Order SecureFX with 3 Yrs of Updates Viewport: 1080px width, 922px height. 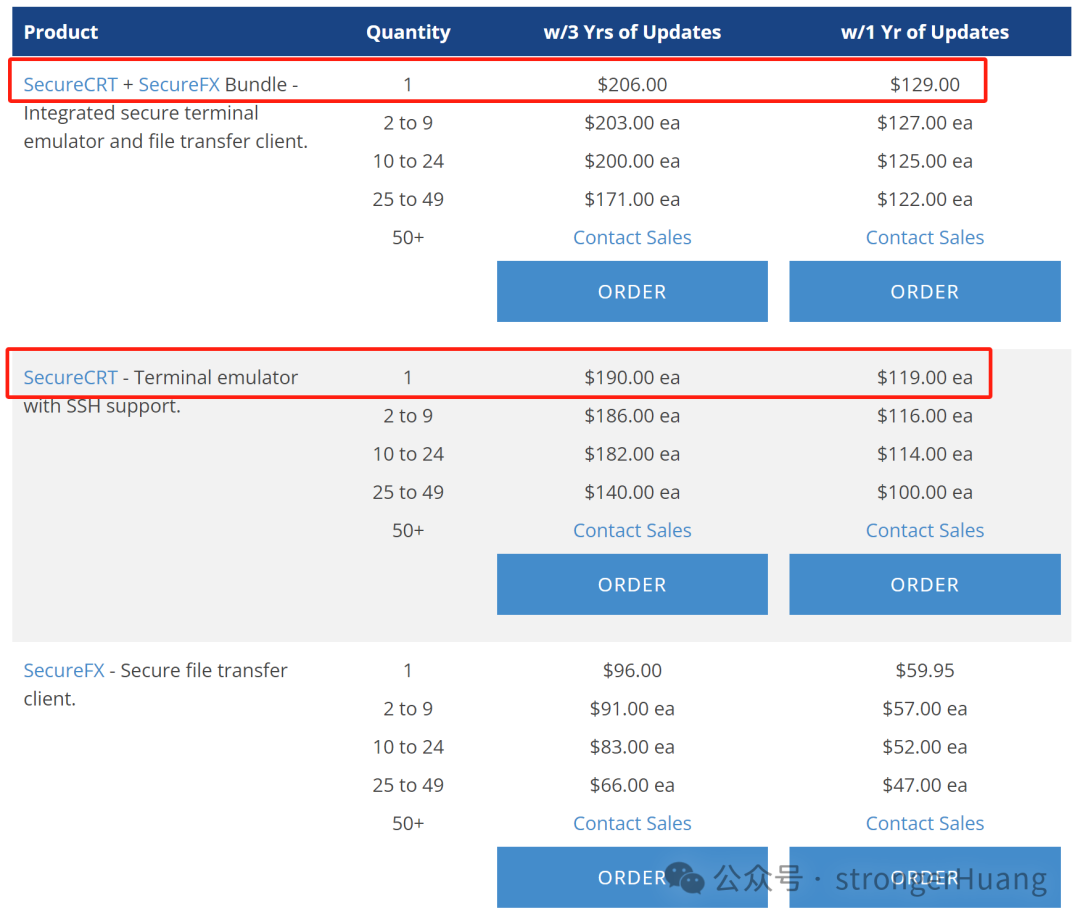click(632, 877)
